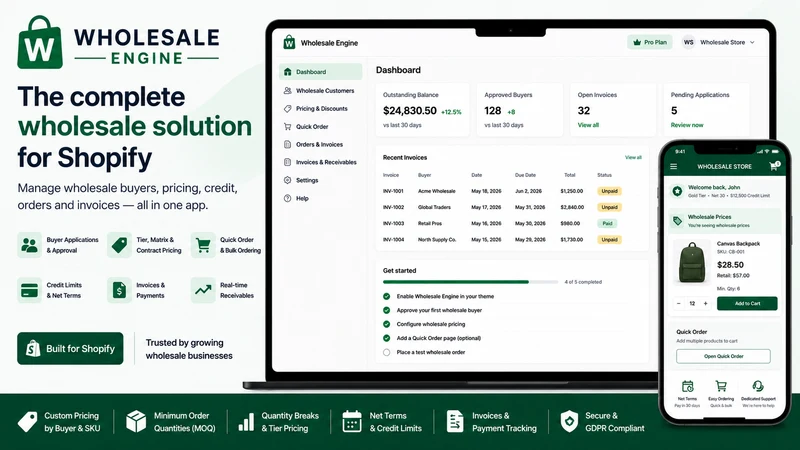The image size is (800, 450).
Task: Toggle Enable Wholesale Engine in your theme check
Action: point(387,296)
